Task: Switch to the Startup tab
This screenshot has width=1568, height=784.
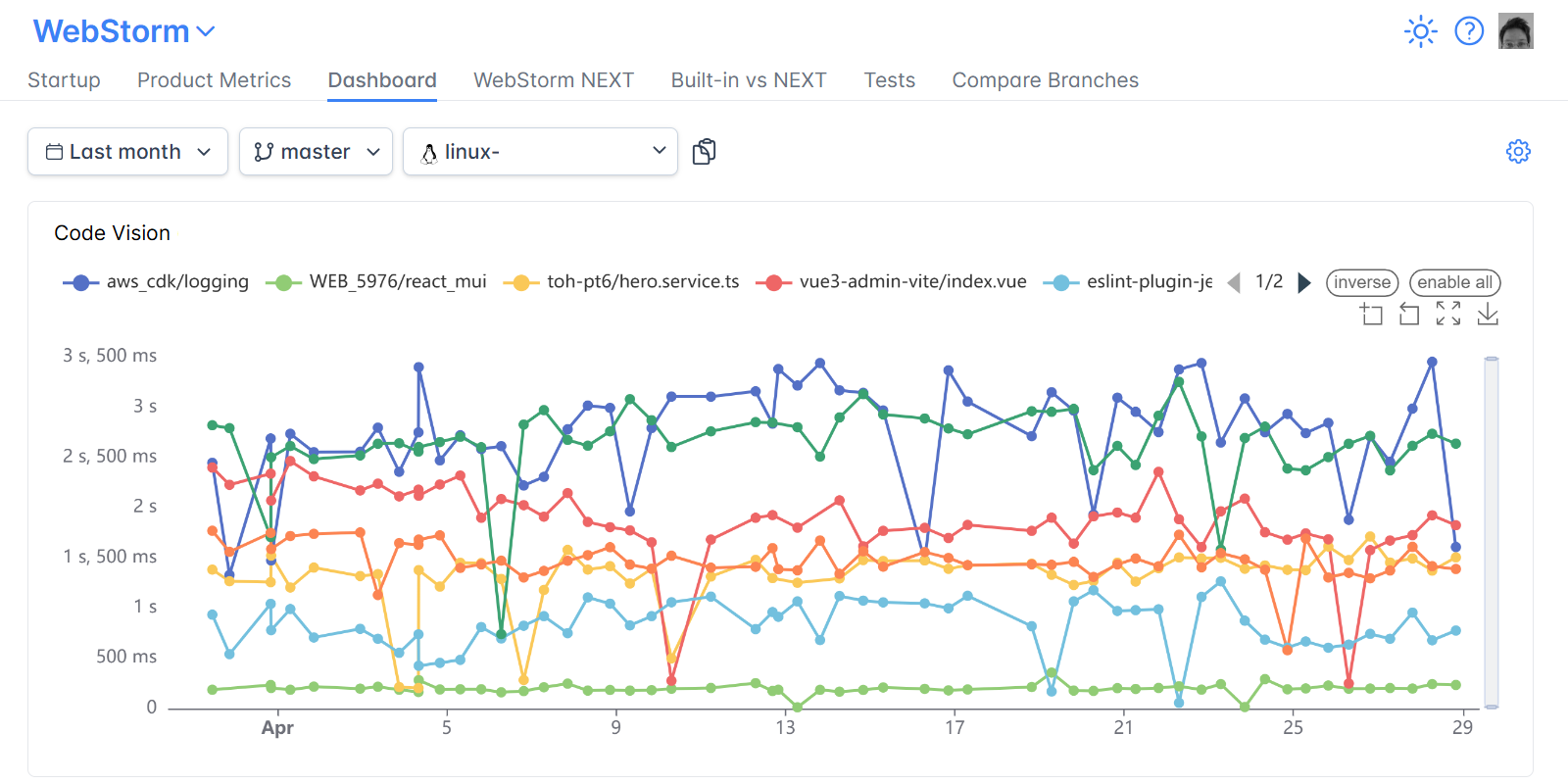Action: (x=64, y=80)
